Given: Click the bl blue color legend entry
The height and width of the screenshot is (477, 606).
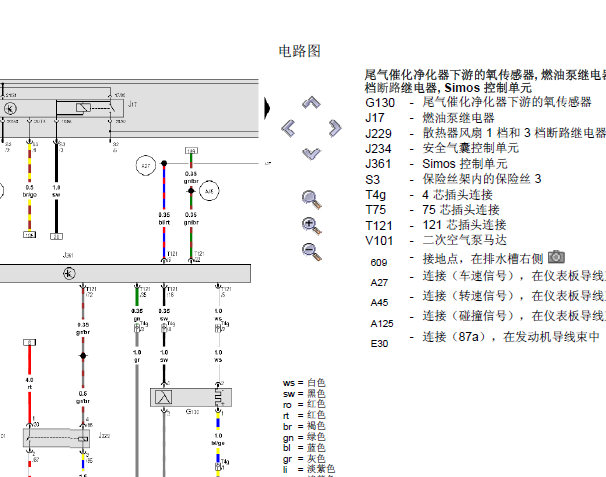Looking at the screenshot, I should pyautogui.click(x=304, y=448).
